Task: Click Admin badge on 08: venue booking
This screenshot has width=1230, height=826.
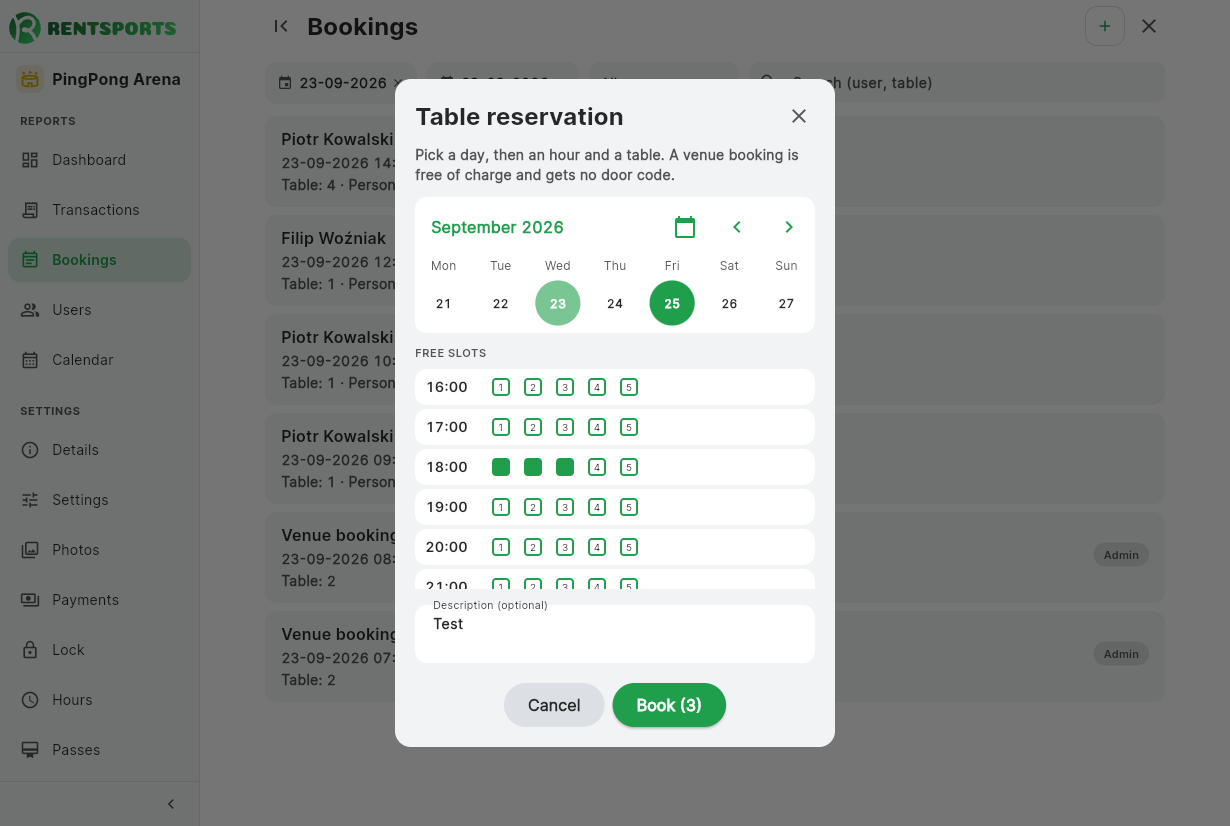Action: (1121, 555)
